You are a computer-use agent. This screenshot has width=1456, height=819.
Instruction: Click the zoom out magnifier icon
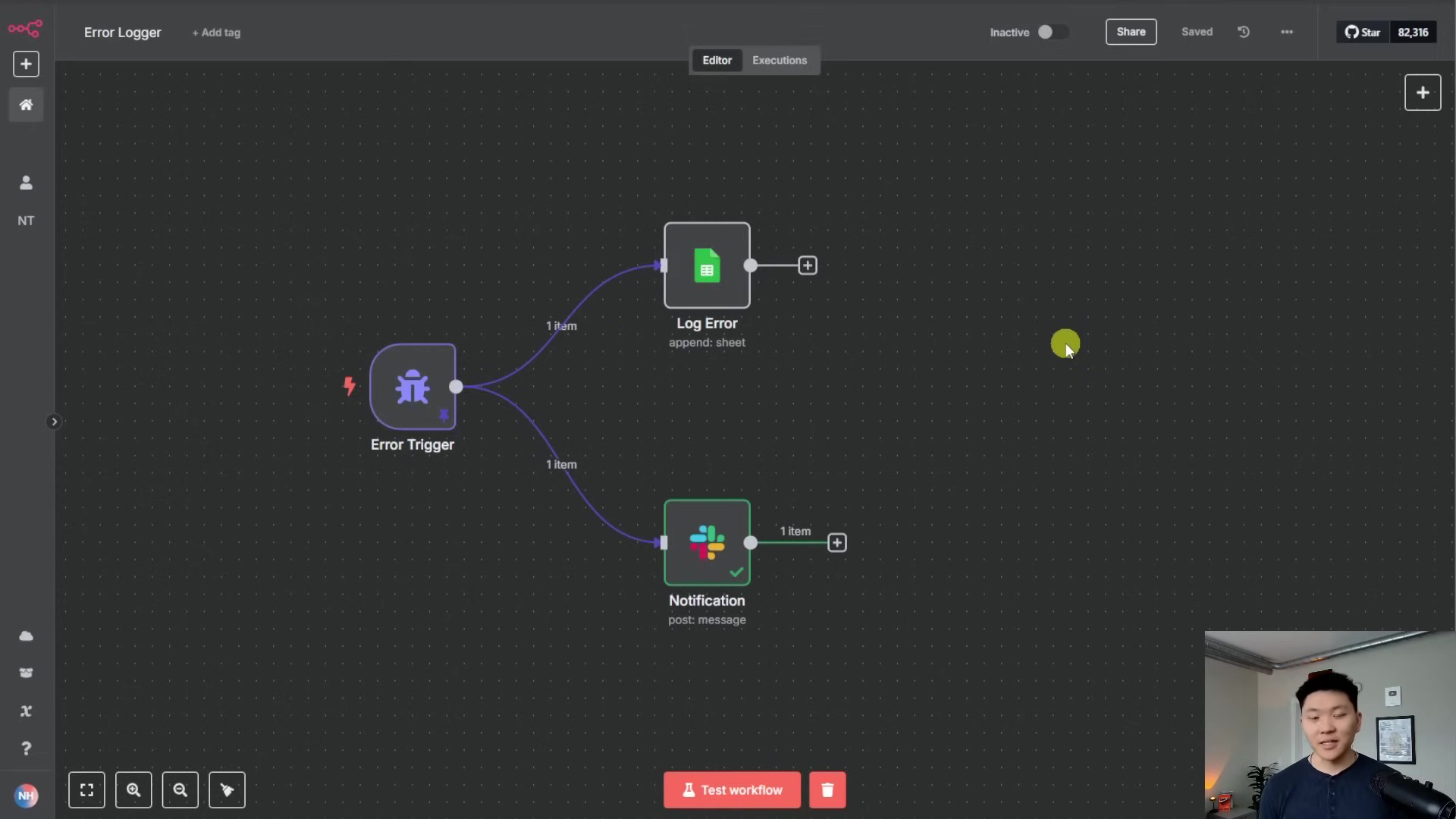click(x=180, y=790)
